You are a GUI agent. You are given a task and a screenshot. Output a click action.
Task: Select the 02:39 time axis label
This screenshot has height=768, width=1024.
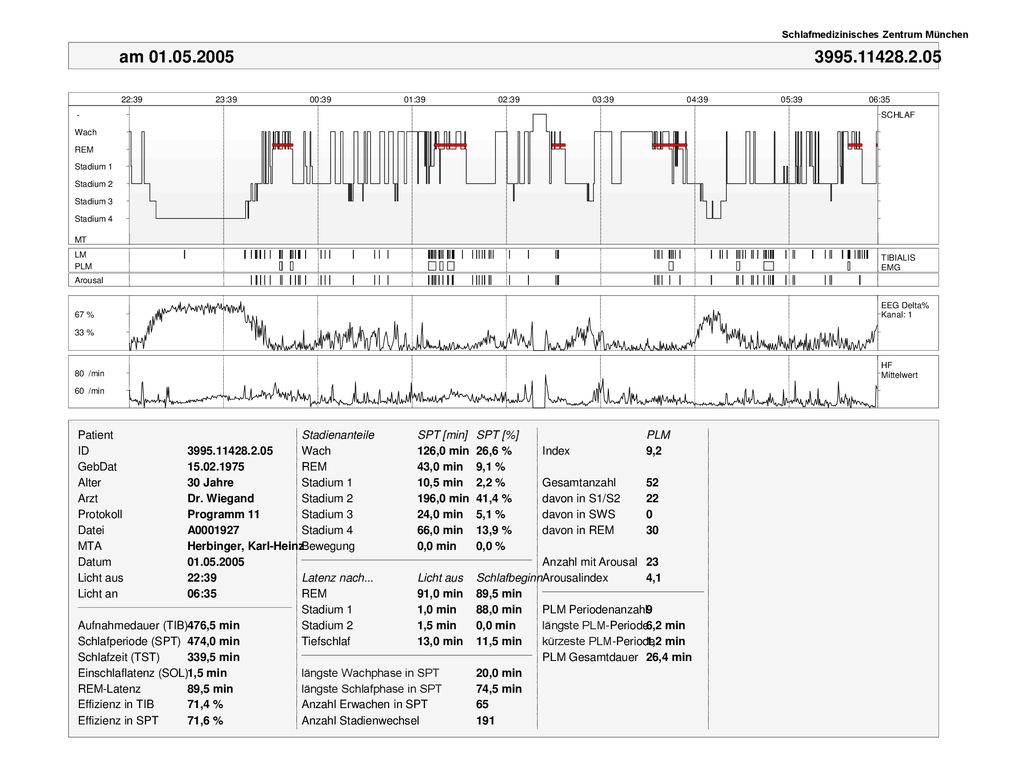coord(509,100)
